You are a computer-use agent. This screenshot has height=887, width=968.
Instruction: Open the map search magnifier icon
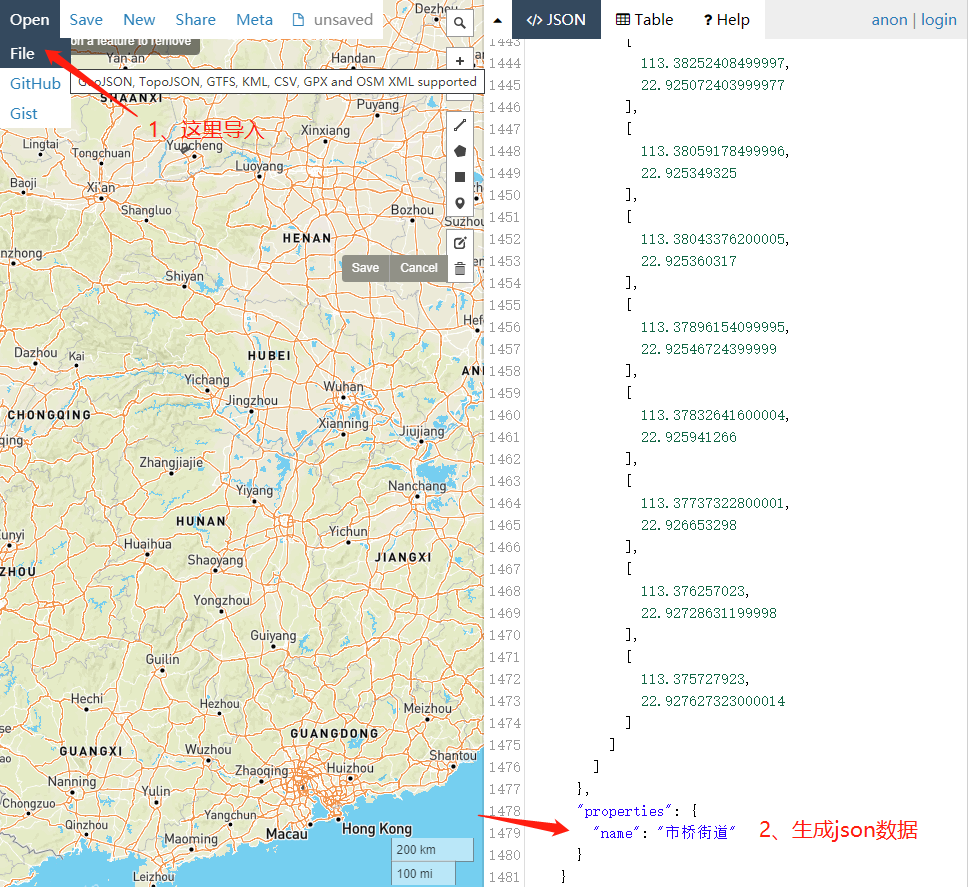coord(459,23)
